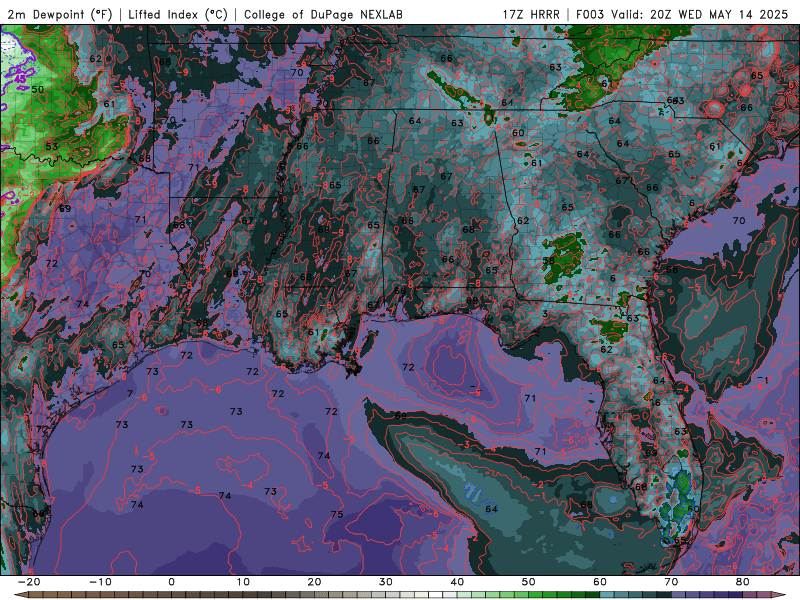Screen dimensions: 800x600
Task: Click the "53" dewpoint value on the map
Action: tap(52, 146)
